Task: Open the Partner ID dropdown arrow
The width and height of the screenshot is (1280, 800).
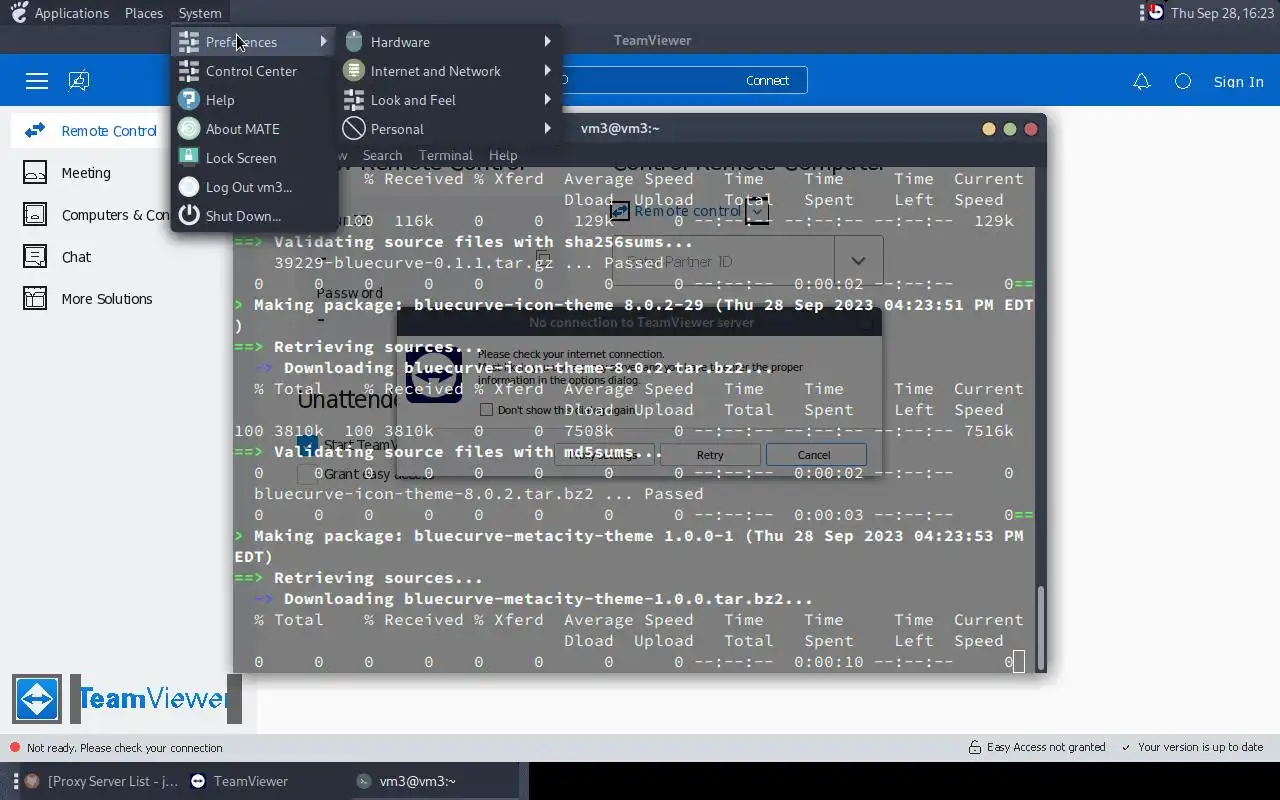Action: click(x=858, y=261)
